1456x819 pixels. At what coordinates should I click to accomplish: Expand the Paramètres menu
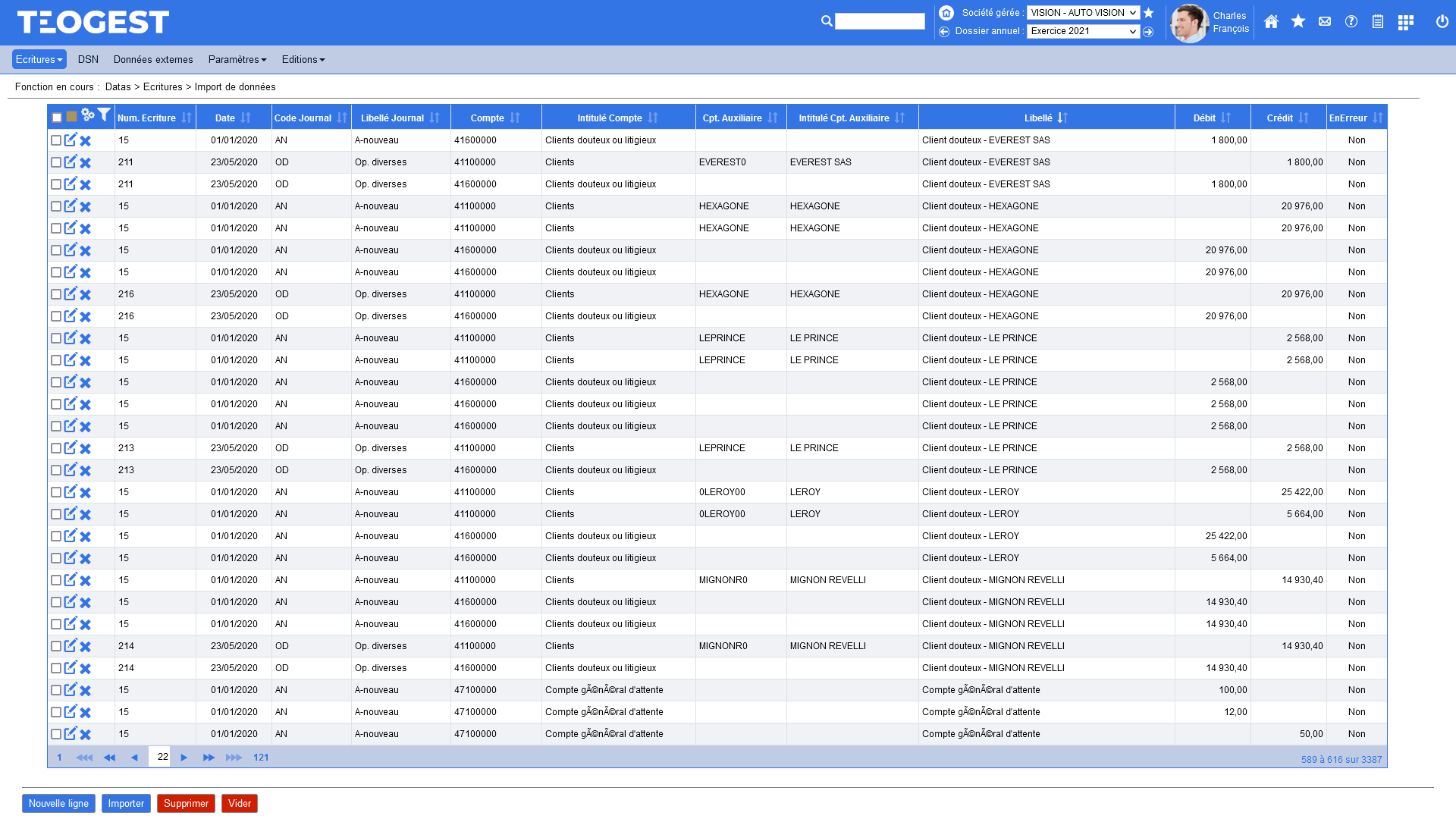(237, 59)
